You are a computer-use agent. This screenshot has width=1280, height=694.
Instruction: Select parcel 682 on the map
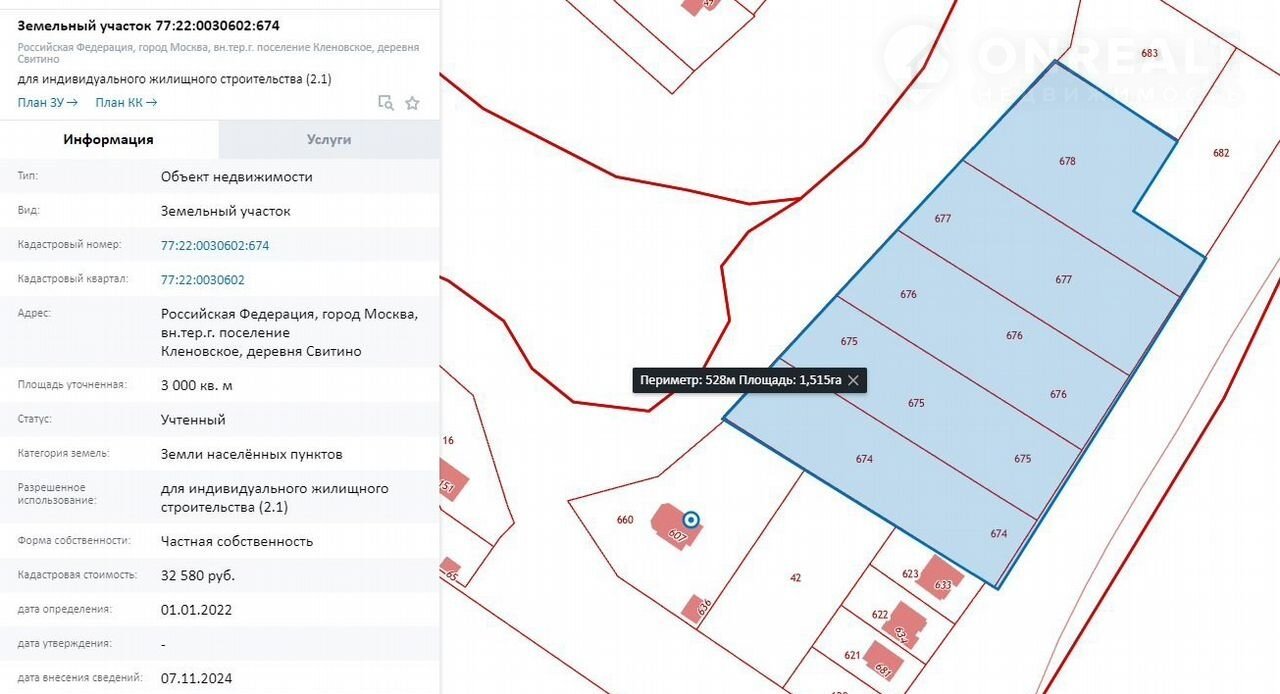1220,153
